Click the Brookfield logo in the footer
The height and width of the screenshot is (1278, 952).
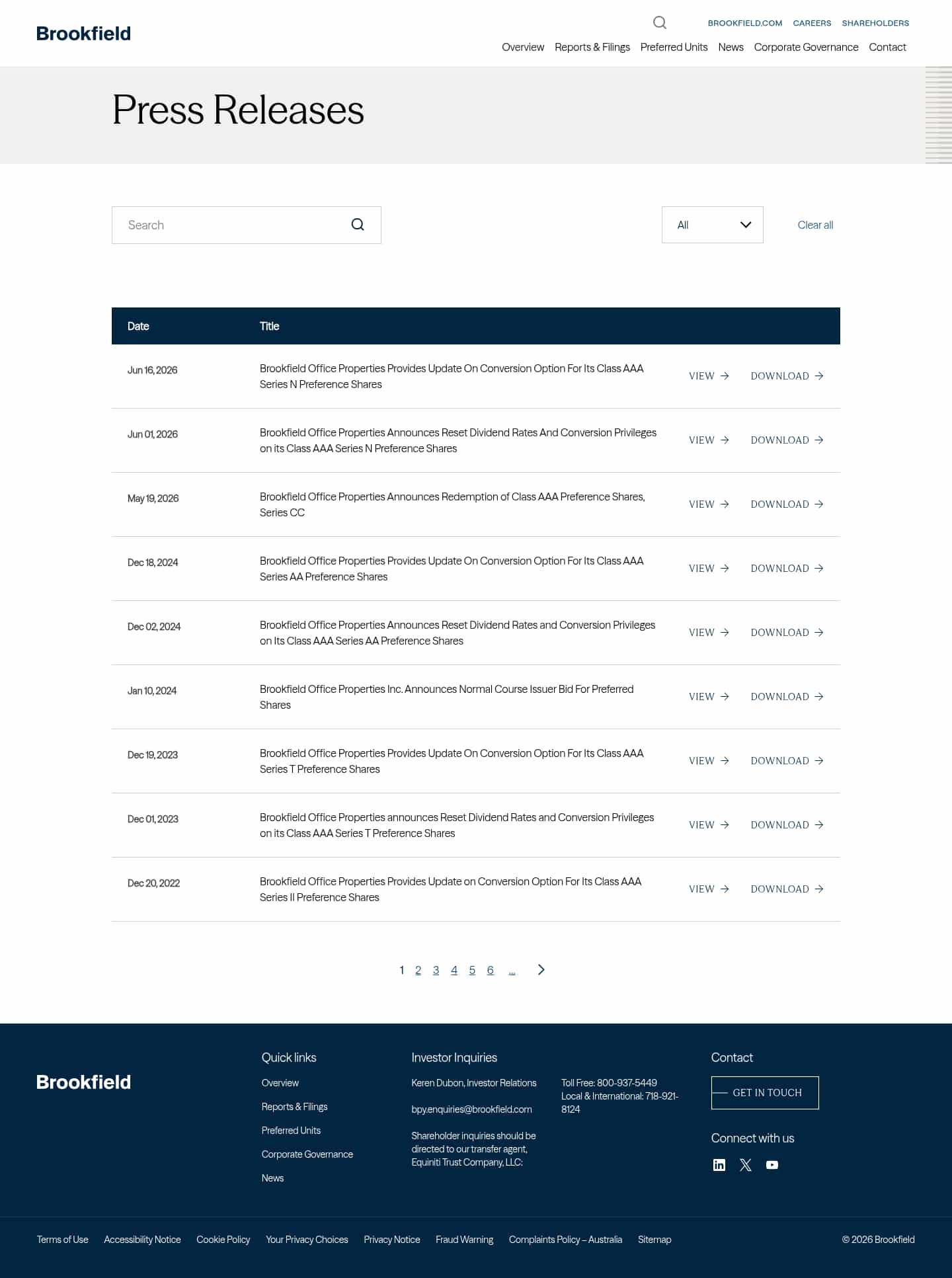point(83,1082)
